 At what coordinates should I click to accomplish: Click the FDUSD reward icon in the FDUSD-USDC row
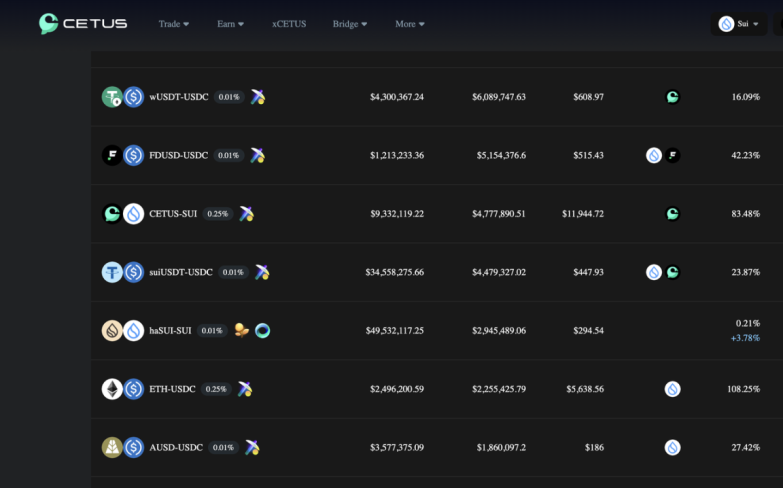coord(673,155)
